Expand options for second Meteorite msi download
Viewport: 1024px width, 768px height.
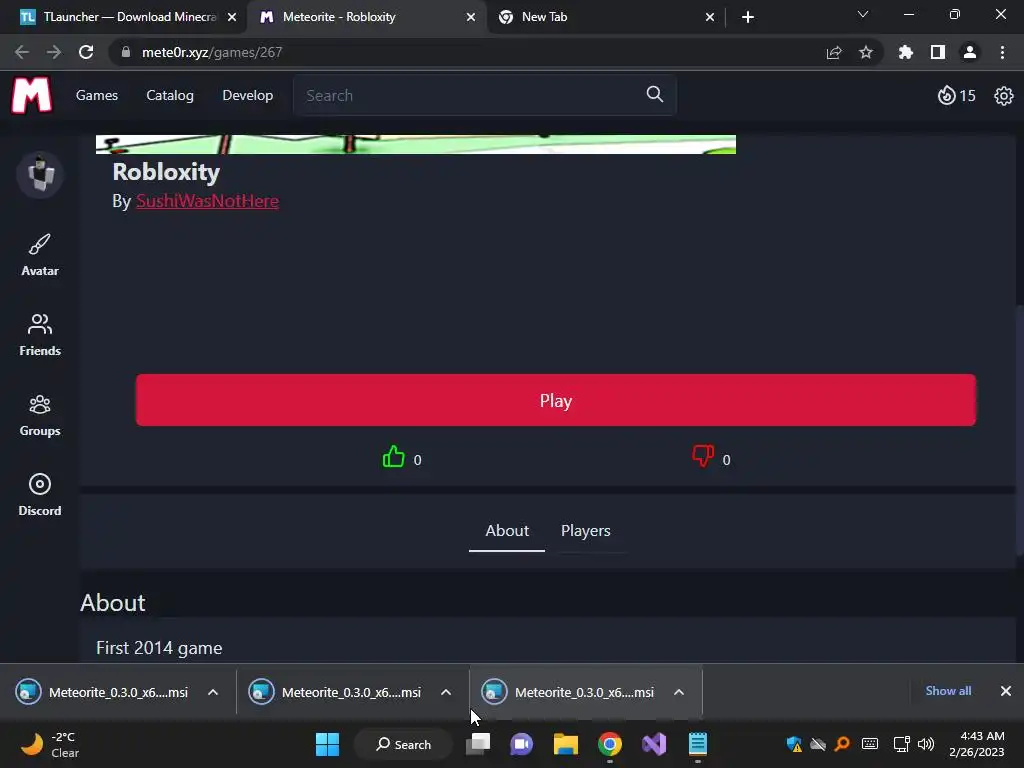coord(446,692)
